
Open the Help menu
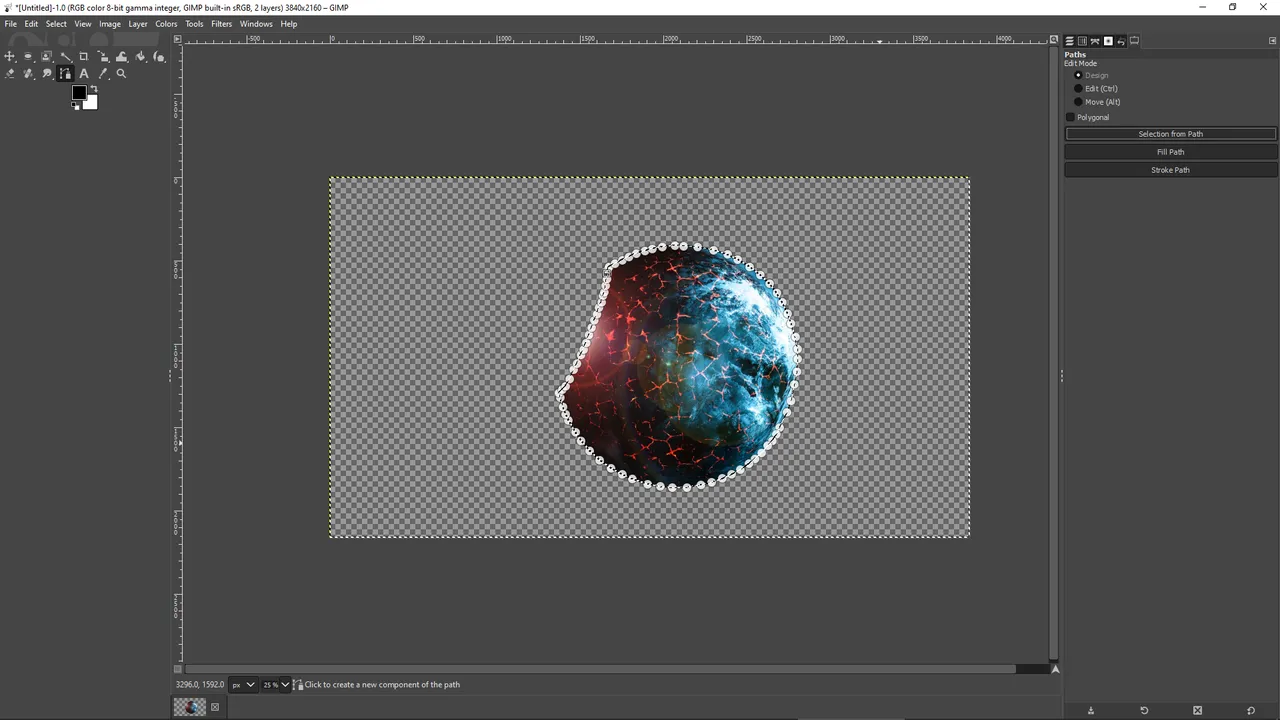[x=289, y=24]
